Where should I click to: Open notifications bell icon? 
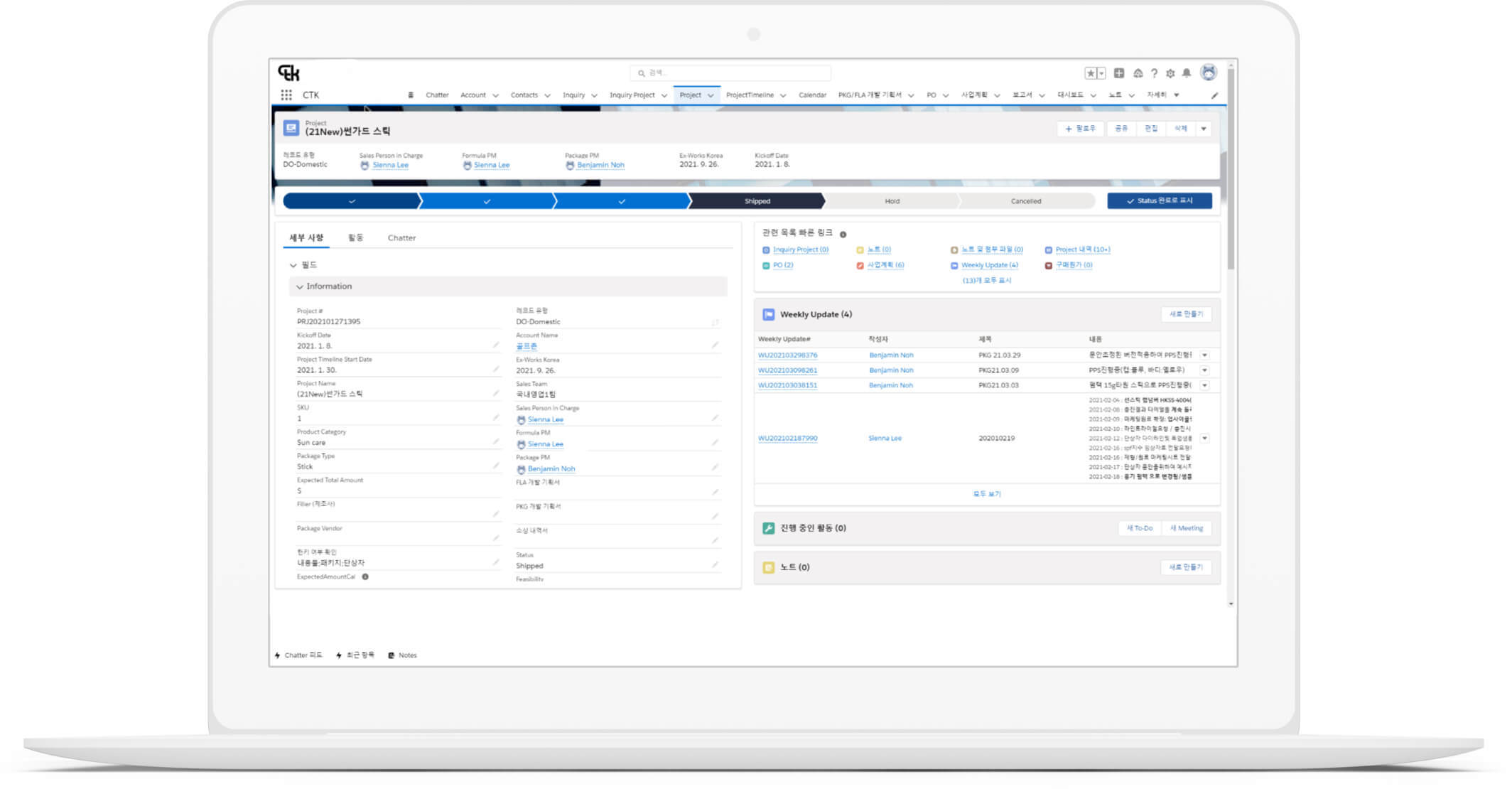click(x=1187, y=73)
